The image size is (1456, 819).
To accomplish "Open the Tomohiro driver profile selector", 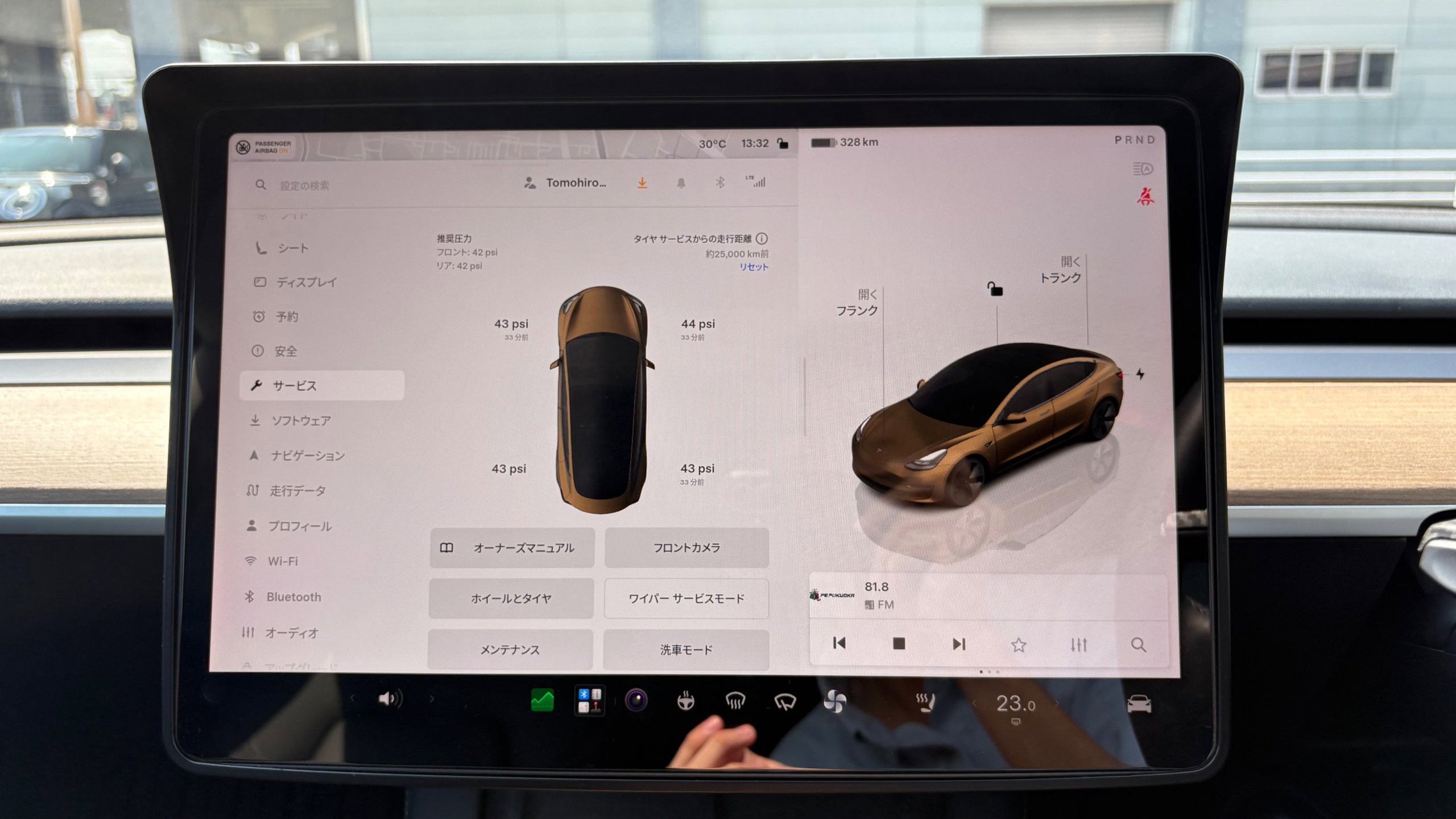I will [565, 183].
